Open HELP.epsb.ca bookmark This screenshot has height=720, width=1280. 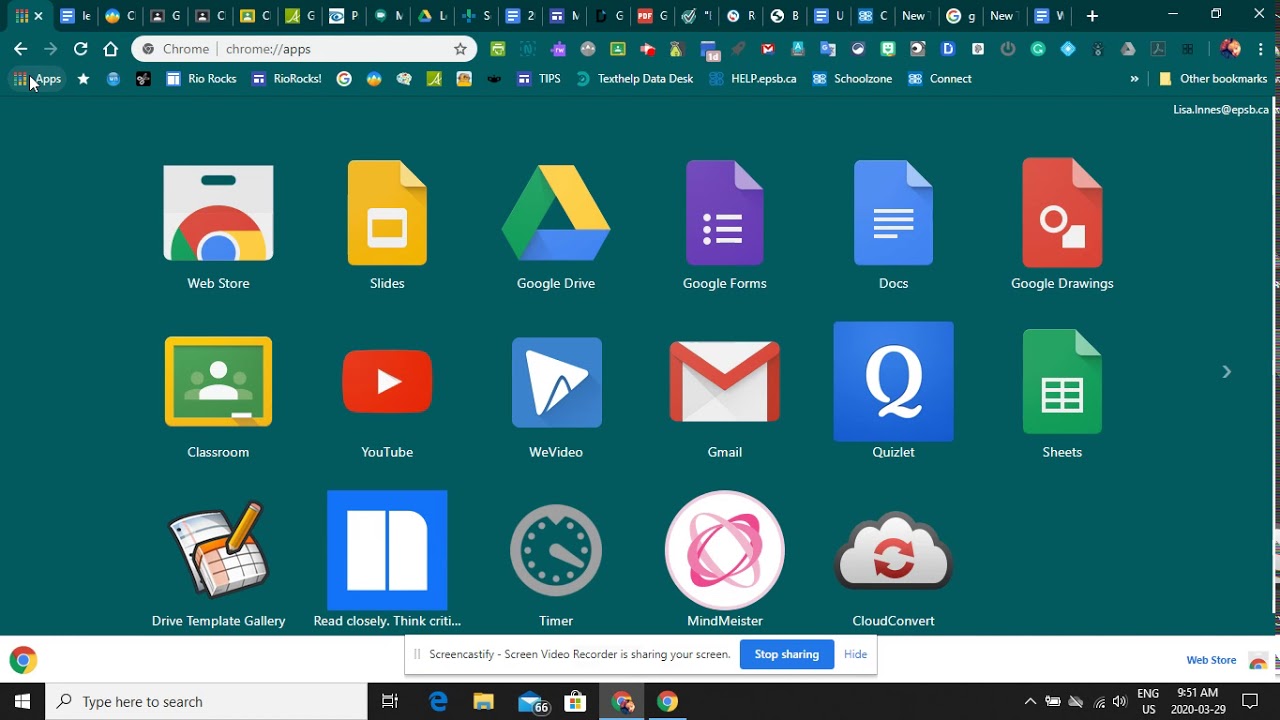coord(752,79)
